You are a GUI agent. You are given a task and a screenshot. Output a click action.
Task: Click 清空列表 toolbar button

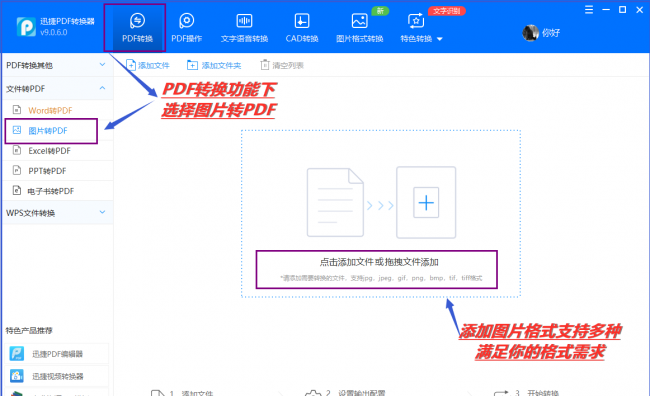[282, 65]
